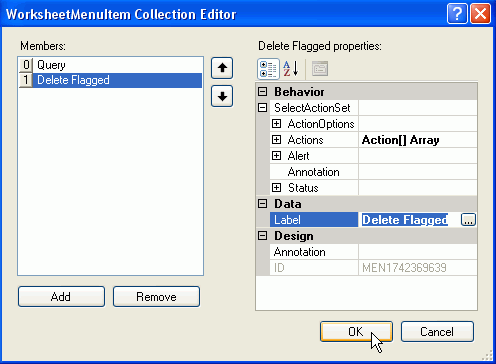
Task: Select the ID property row
Action: tap(373, 268)
